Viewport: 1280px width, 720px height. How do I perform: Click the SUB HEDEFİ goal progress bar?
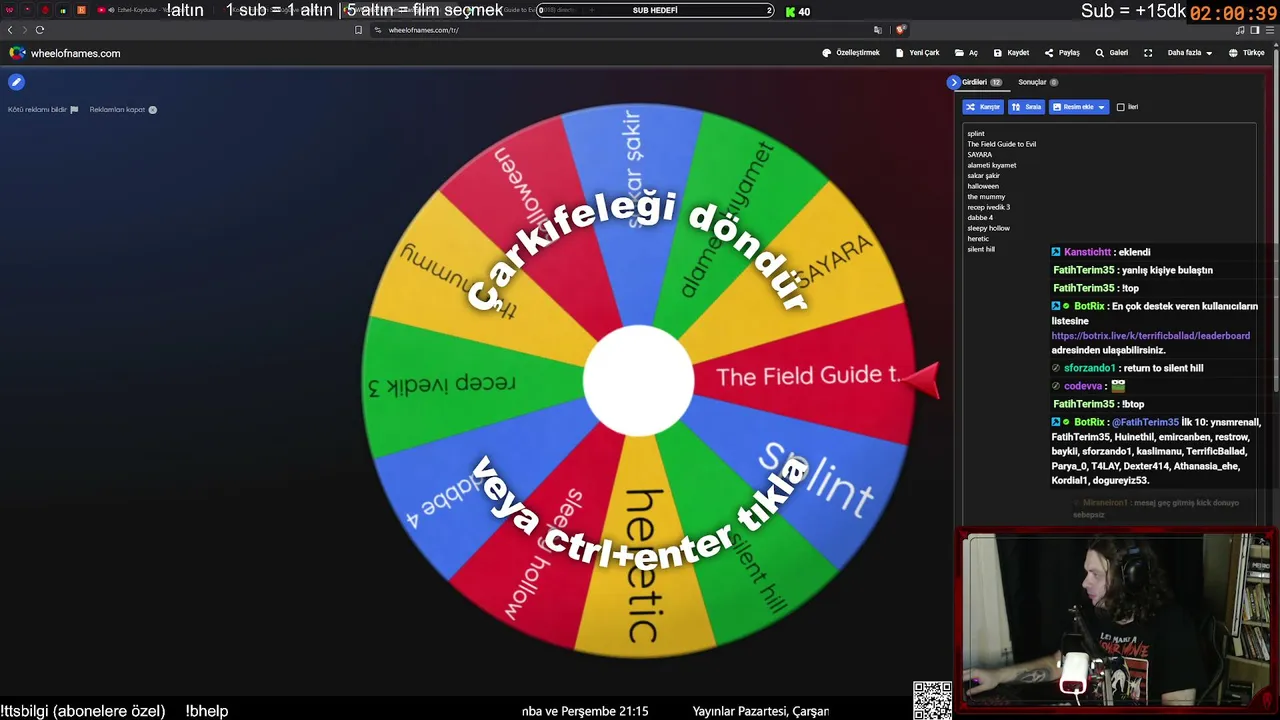(x=655, y=11)
